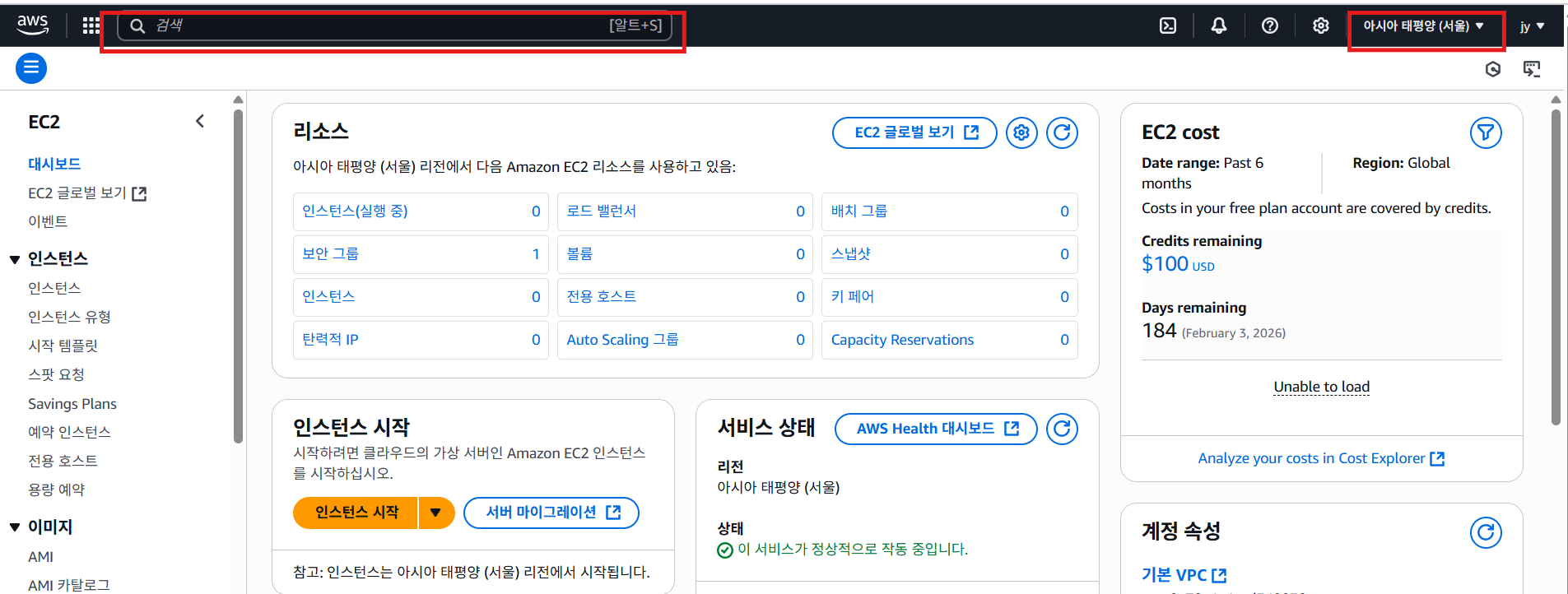Follow Analyze your costs in Cost Explorer
The height and width of the screenshot is (594, 1568).
(1311, 458)
